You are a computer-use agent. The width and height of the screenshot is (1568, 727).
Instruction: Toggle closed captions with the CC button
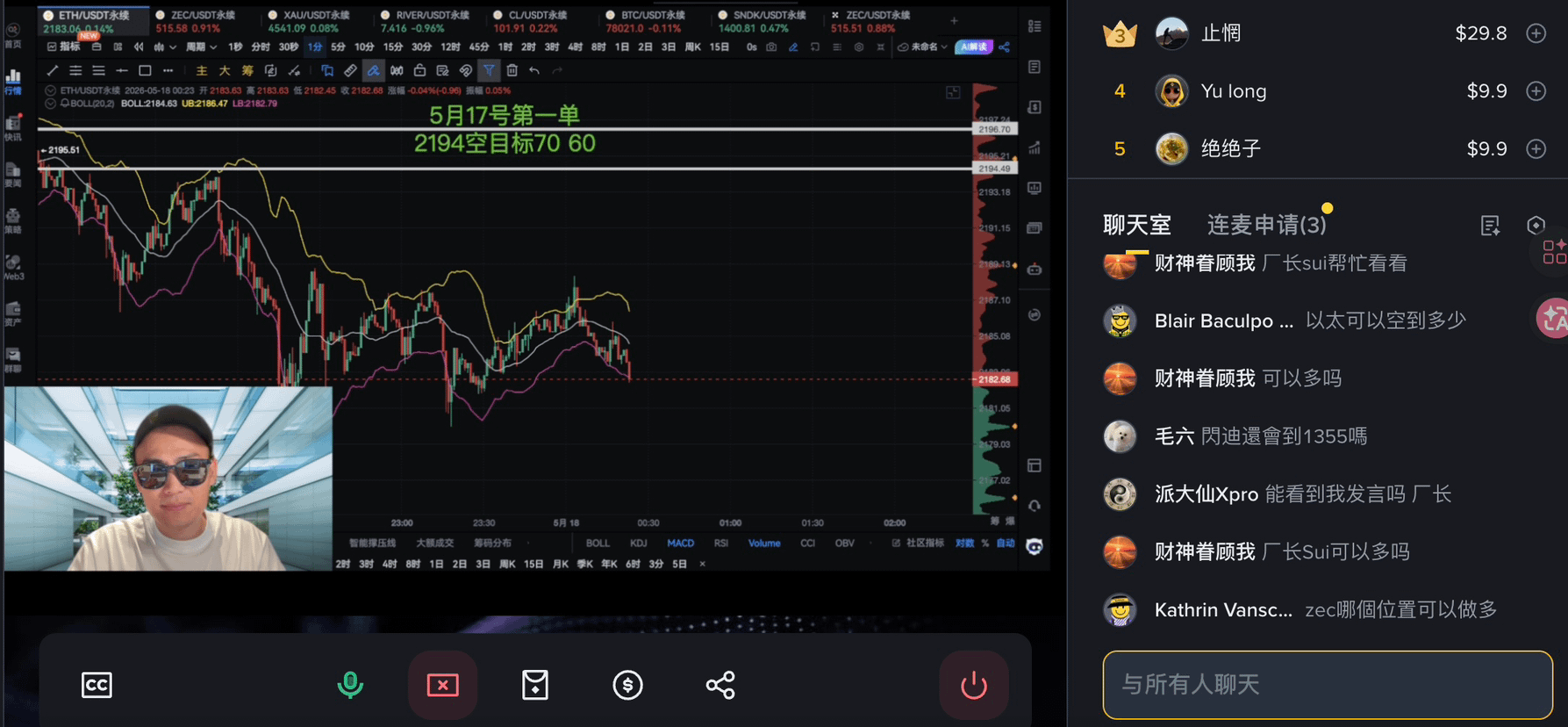pos(97,685)
